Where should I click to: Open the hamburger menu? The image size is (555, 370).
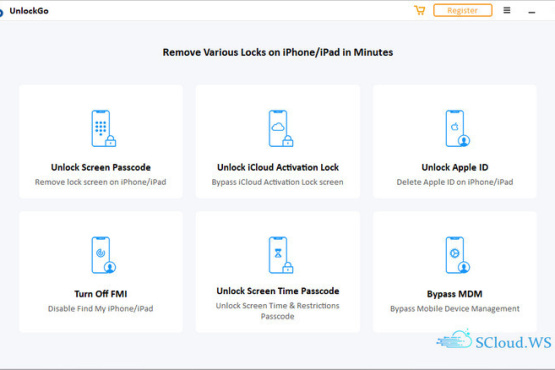tap(507, 10)
